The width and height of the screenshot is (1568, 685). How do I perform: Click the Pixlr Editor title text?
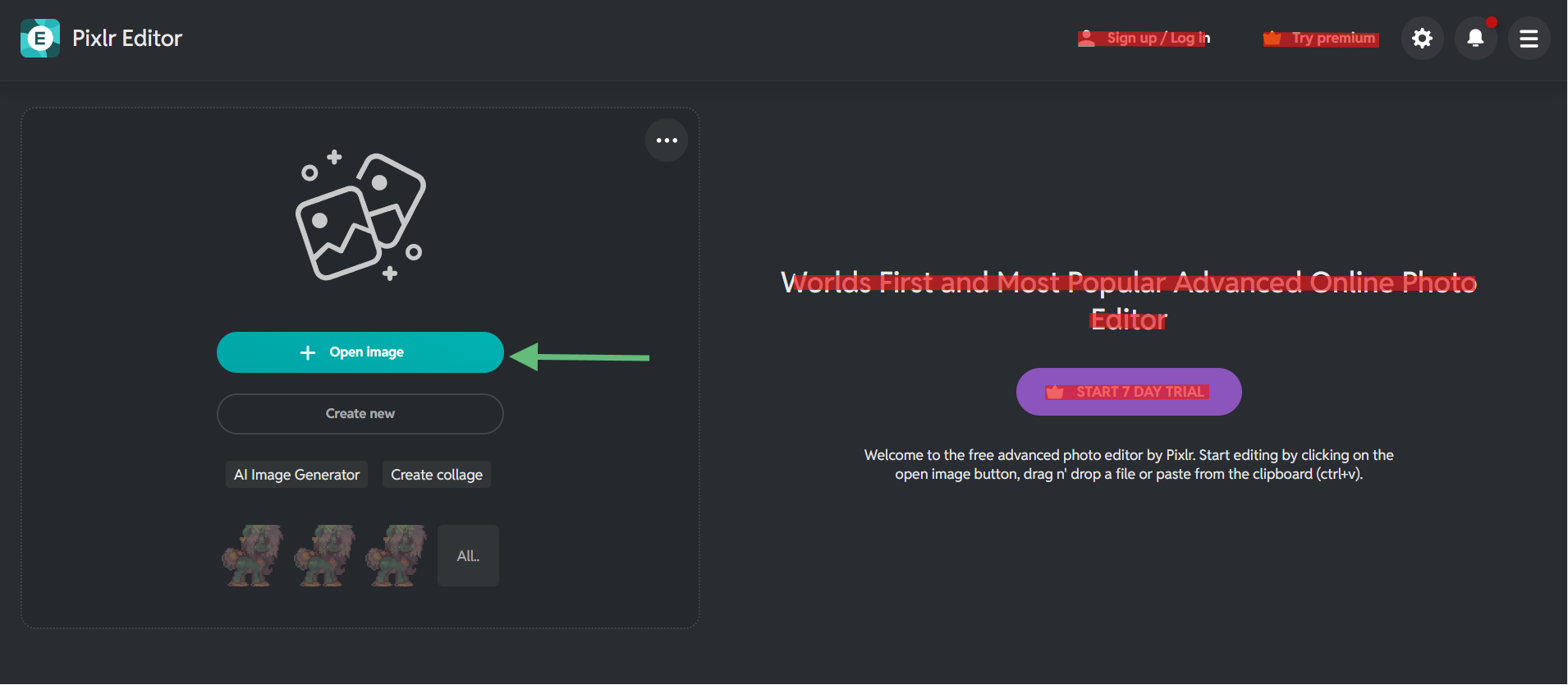point(127,38)
